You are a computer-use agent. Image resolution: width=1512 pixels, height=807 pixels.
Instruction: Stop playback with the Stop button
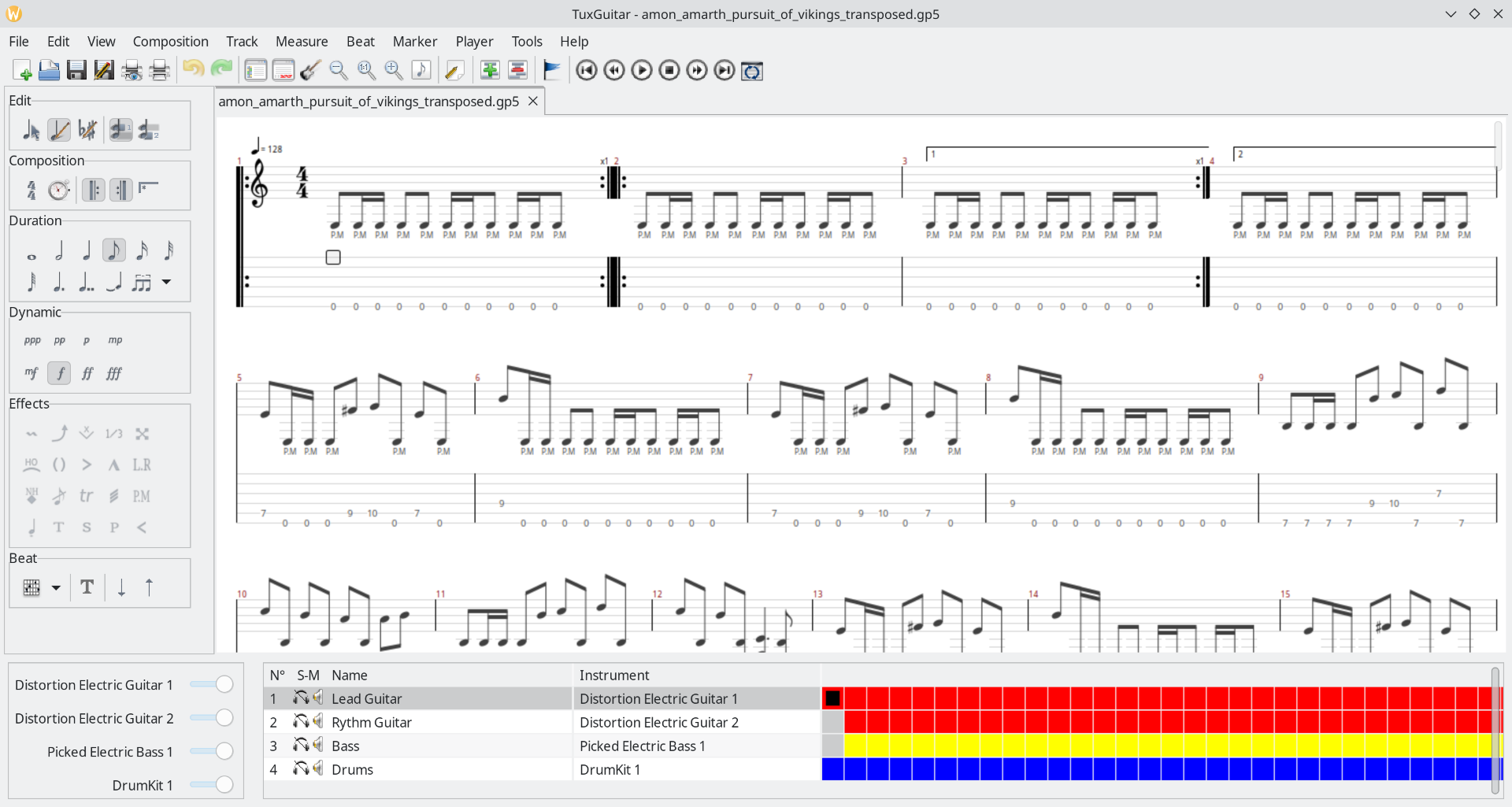tap(669, 71)
